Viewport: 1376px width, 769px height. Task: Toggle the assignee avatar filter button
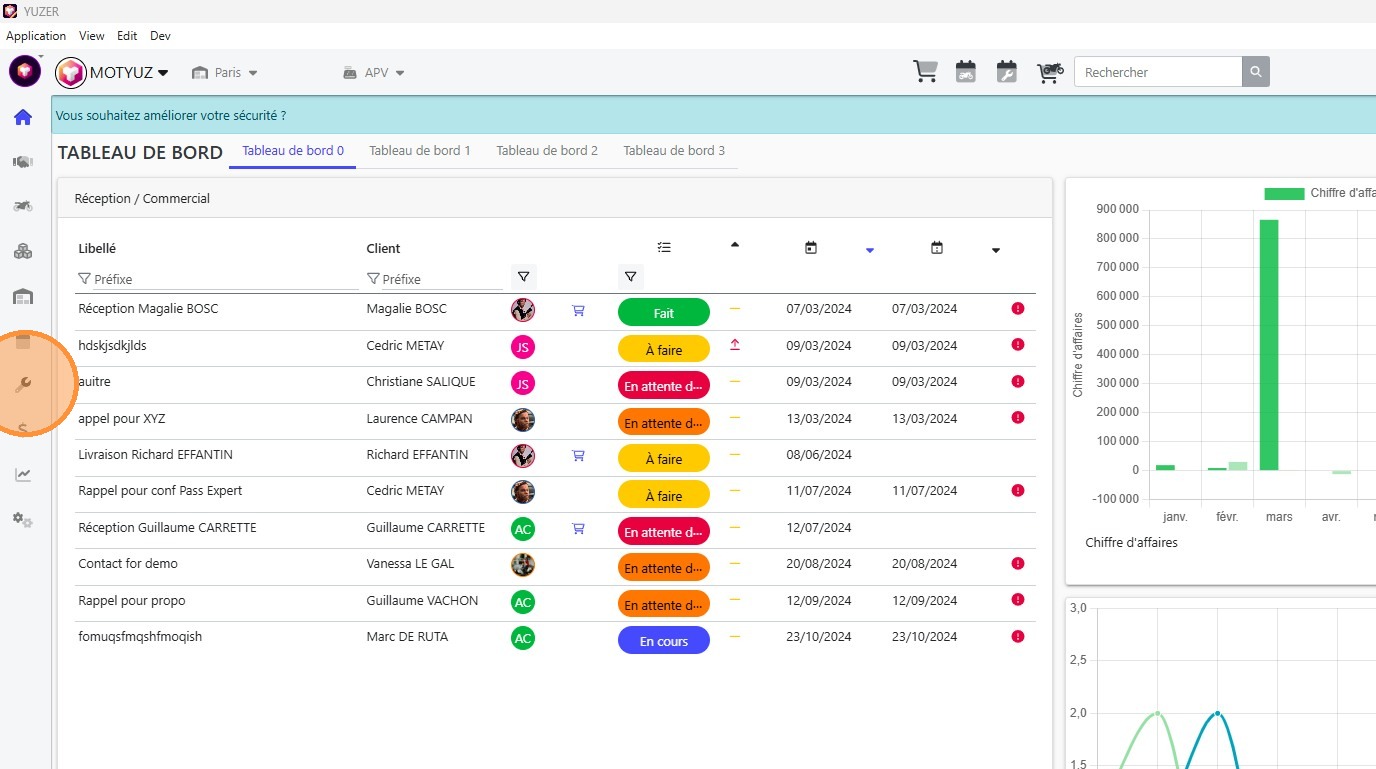click(x=523, y=277)
